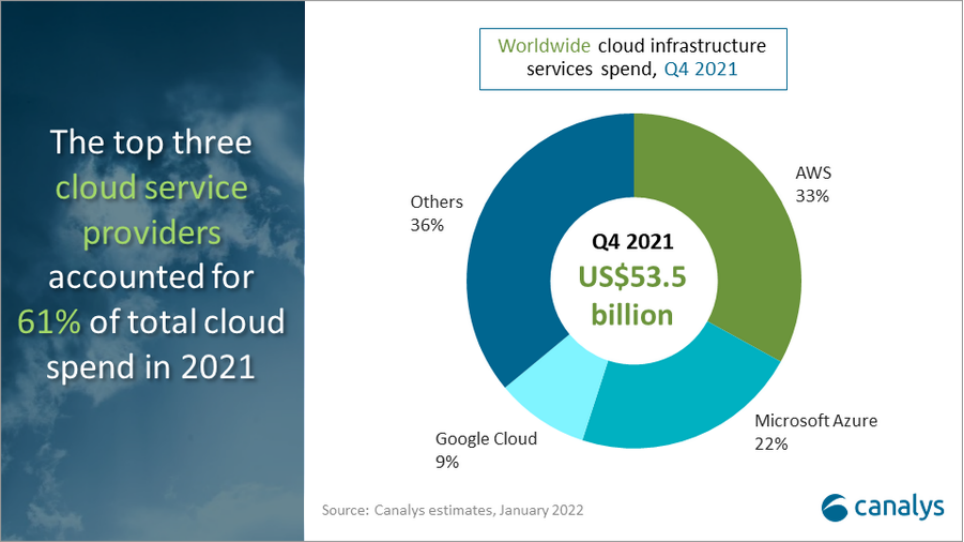Click the words accounted for
964x542 pixels.
click(x=151, y=277)
